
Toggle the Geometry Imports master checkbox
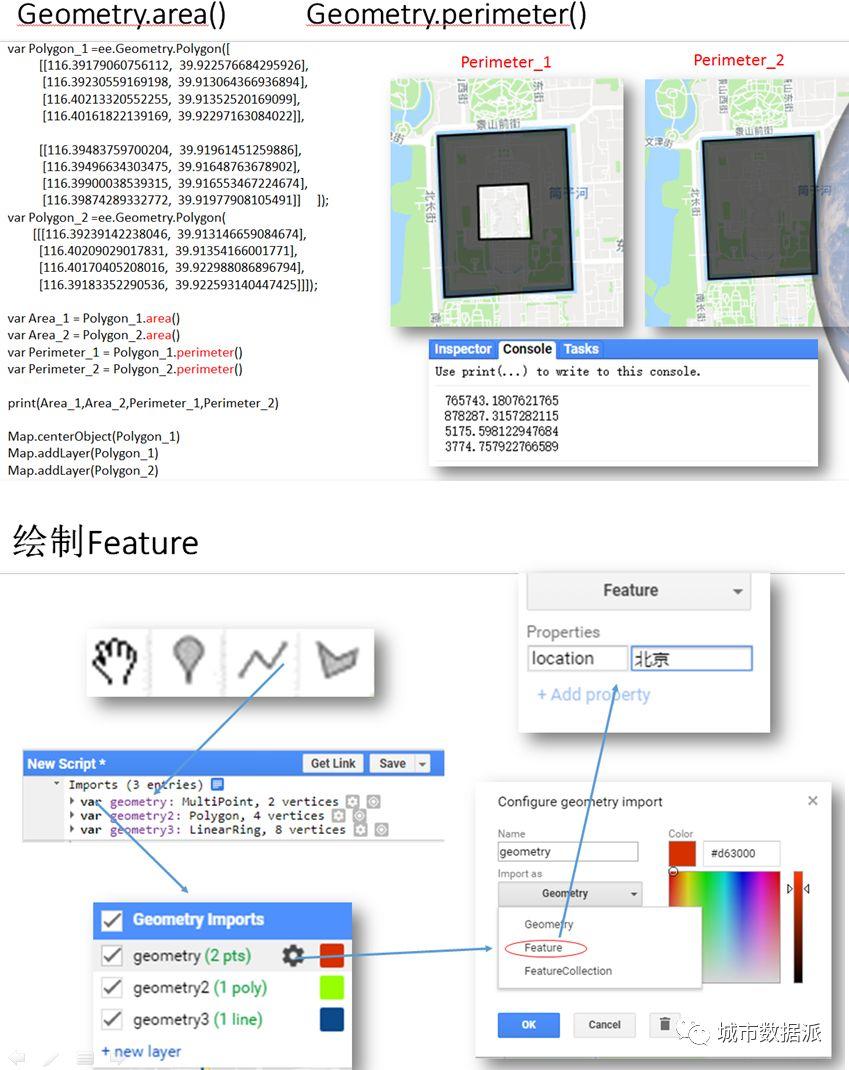(112, 920)
